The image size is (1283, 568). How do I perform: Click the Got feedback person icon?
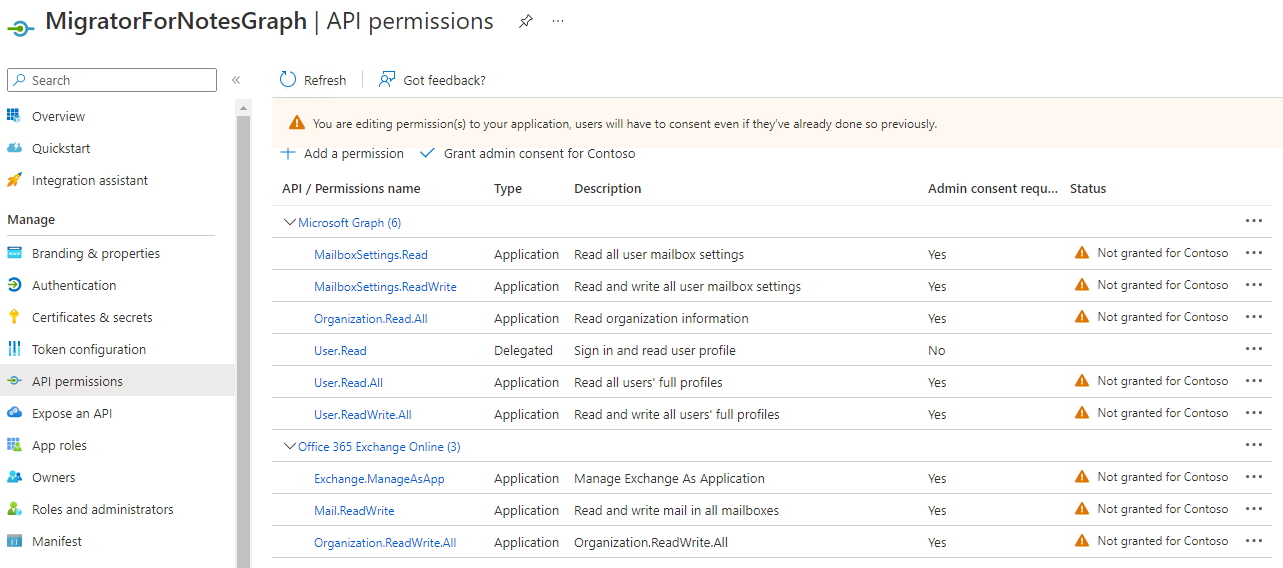[x=387, y=80]
